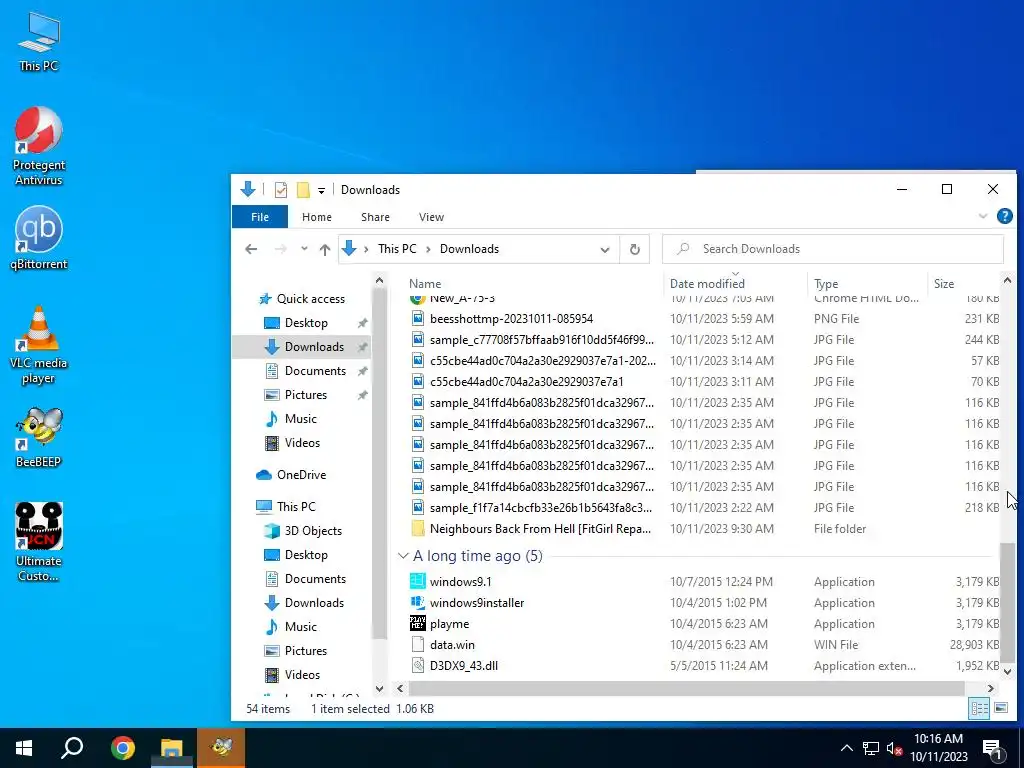Click file list scrollbar down arrow
The height and width of the screenshot is (768, 1024).
click(1007, 671)
